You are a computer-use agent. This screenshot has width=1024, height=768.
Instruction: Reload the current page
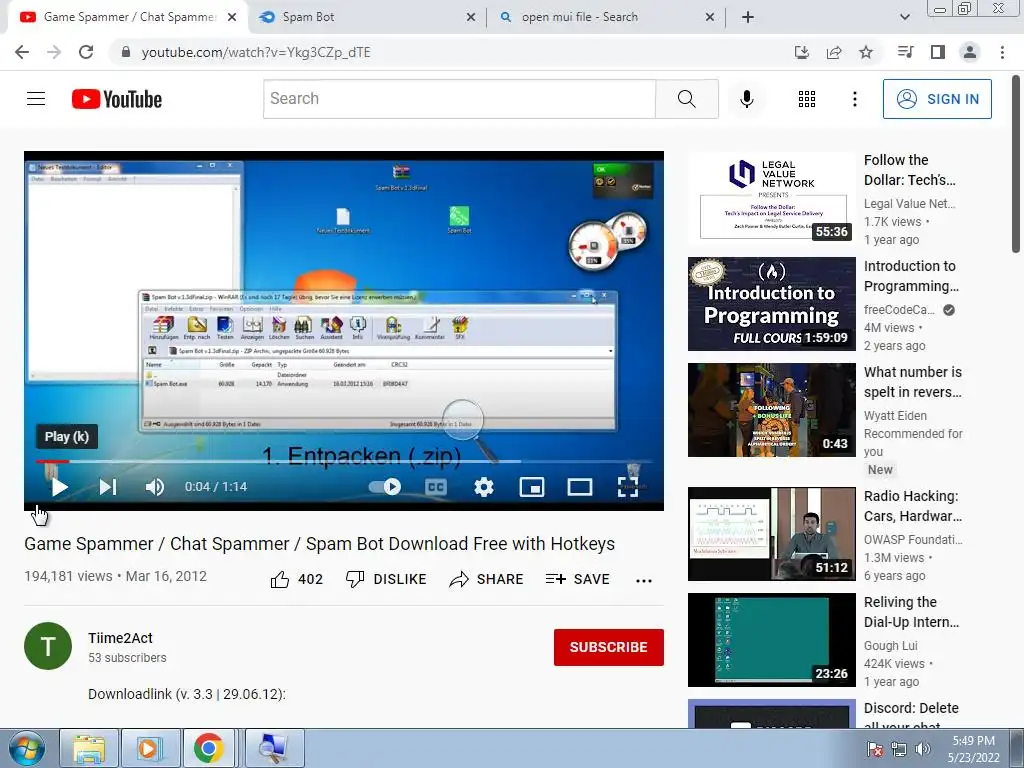tap(86, 52)
